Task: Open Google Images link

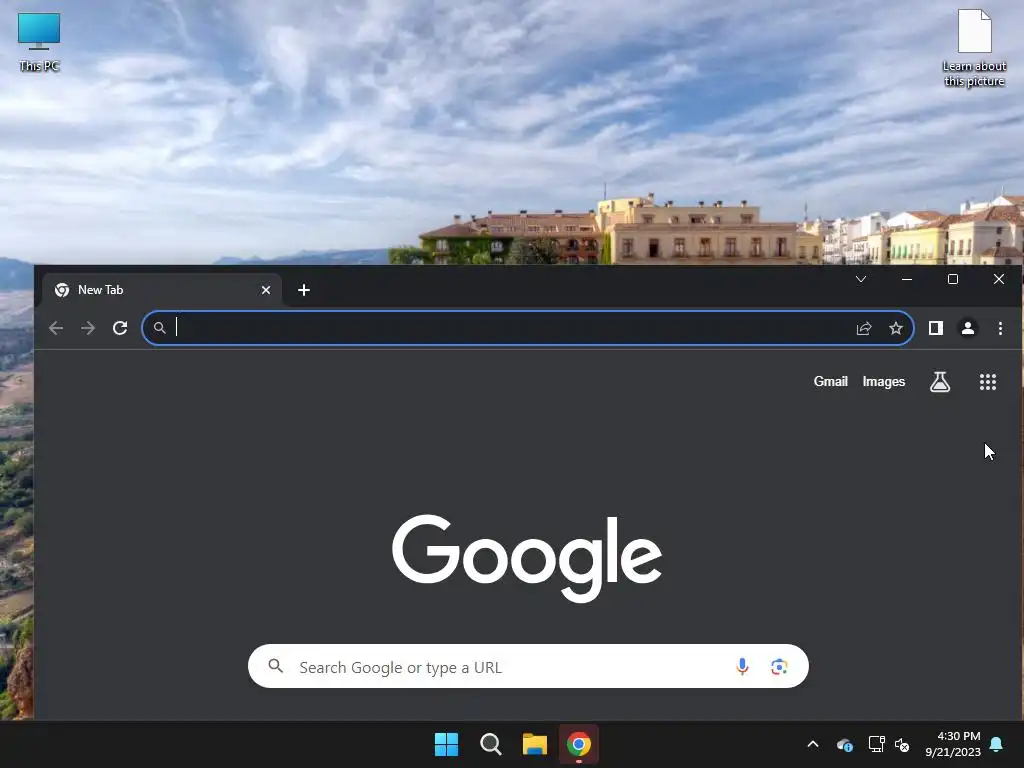Action: [x=884, y=381]
